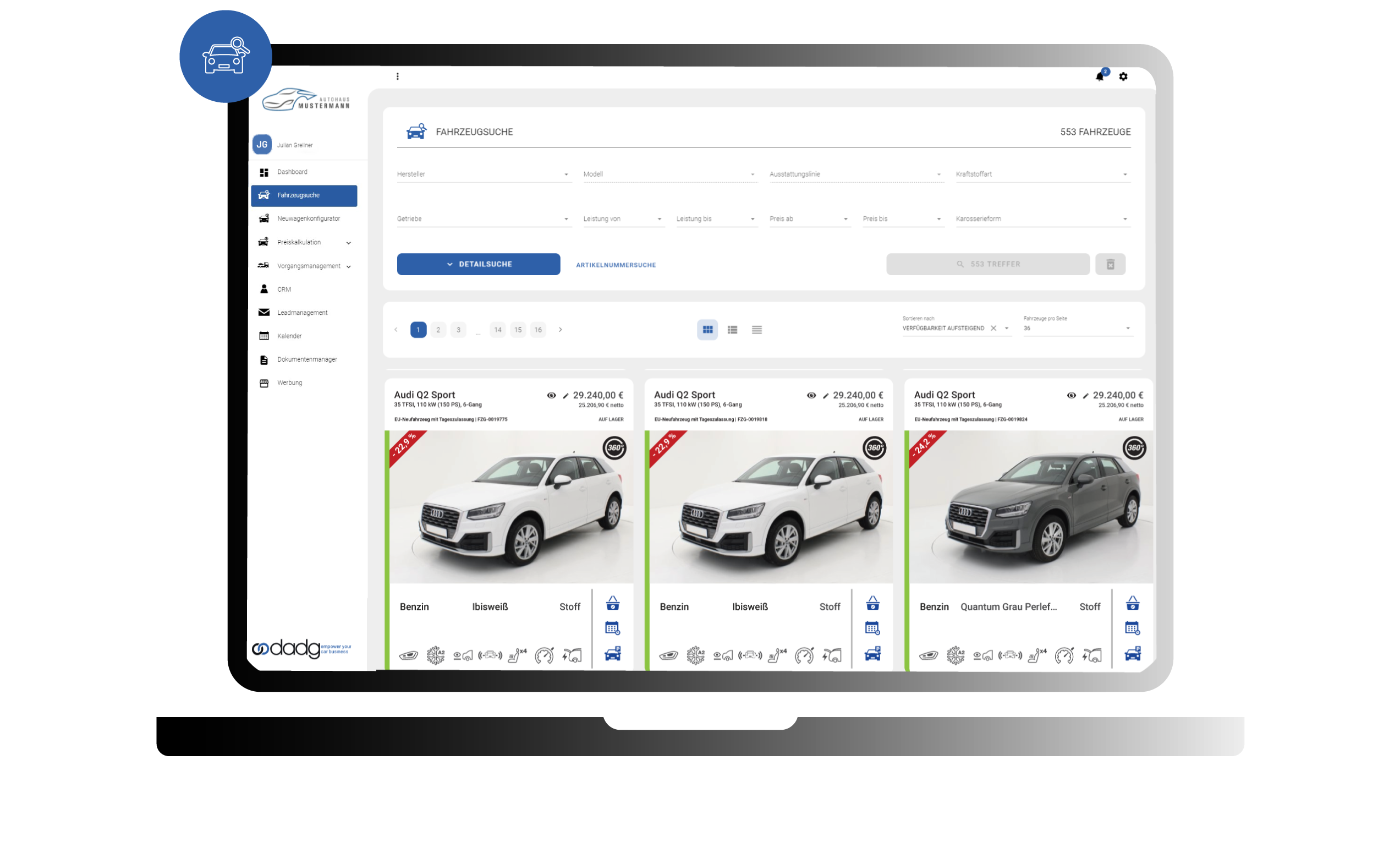The image size is (1400, 853).
Task: Open the grey Audi Q2 Sport photo
Action: [x=1031, y=507]
